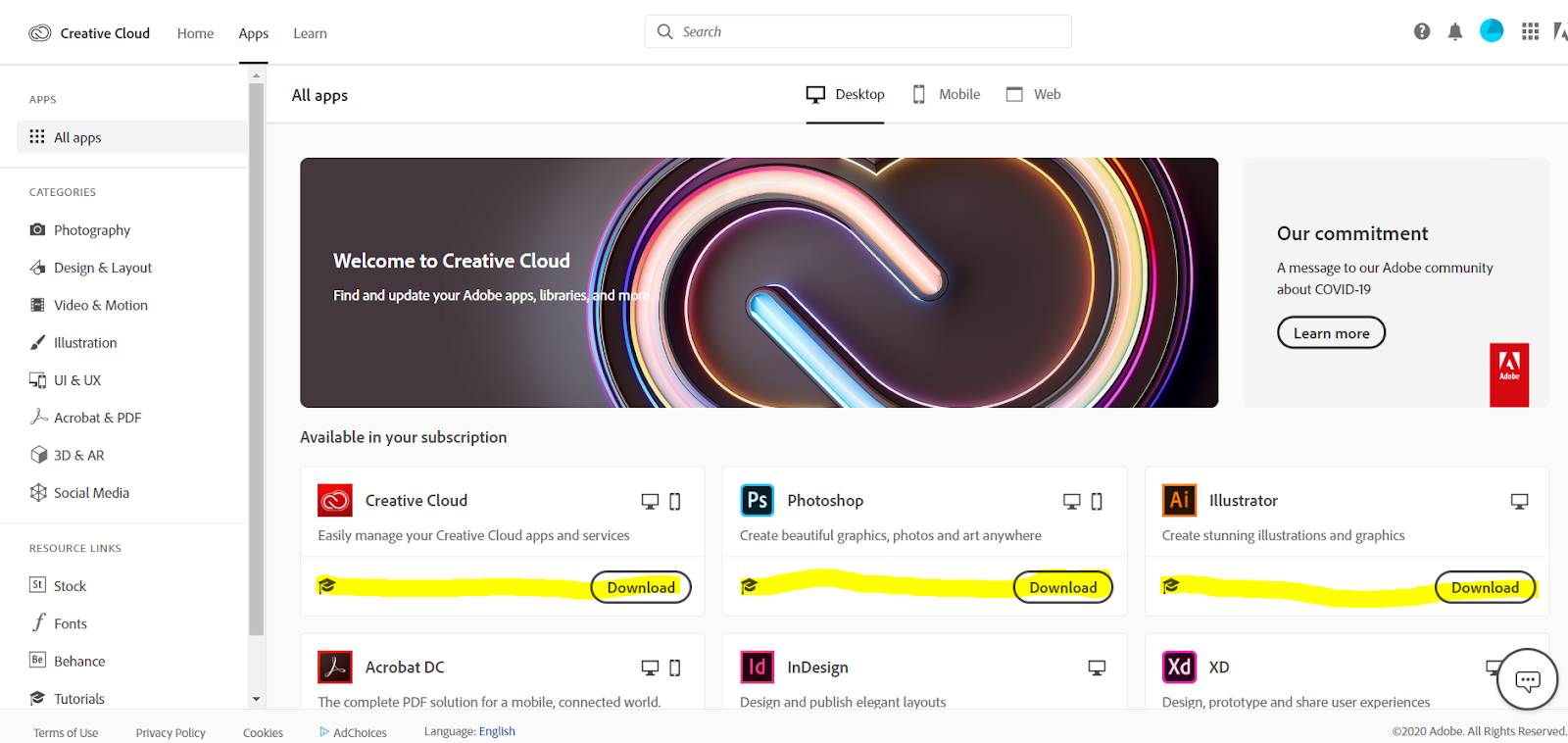Click Photoshop card desktop platform icon
The height and width of the screenshot is (743, 1568).
(1072, 501)
